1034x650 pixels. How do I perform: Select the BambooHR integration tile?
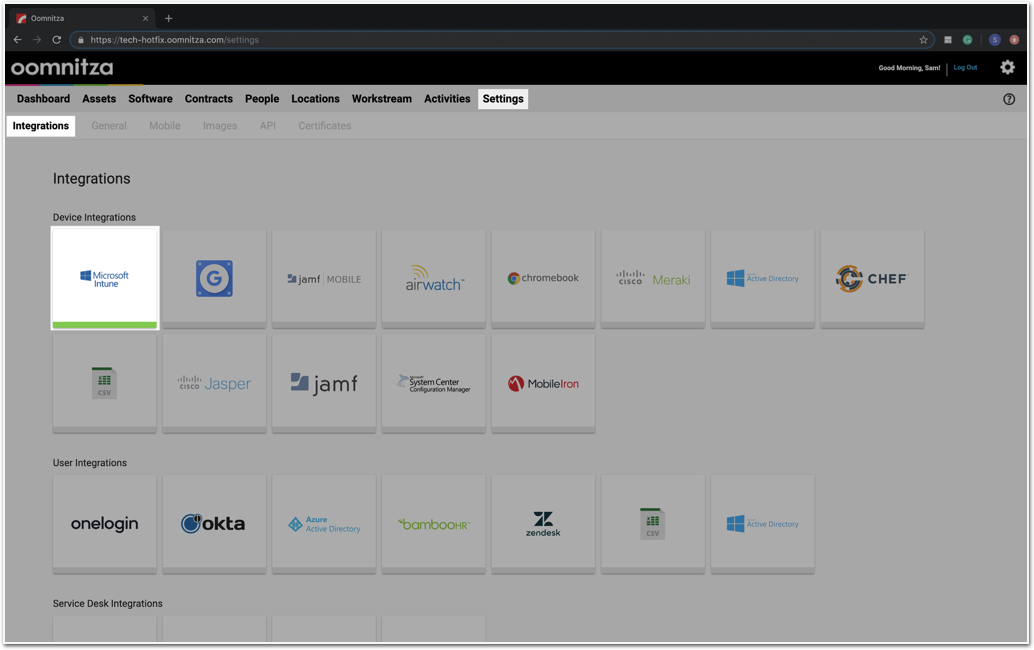(434, 524)
